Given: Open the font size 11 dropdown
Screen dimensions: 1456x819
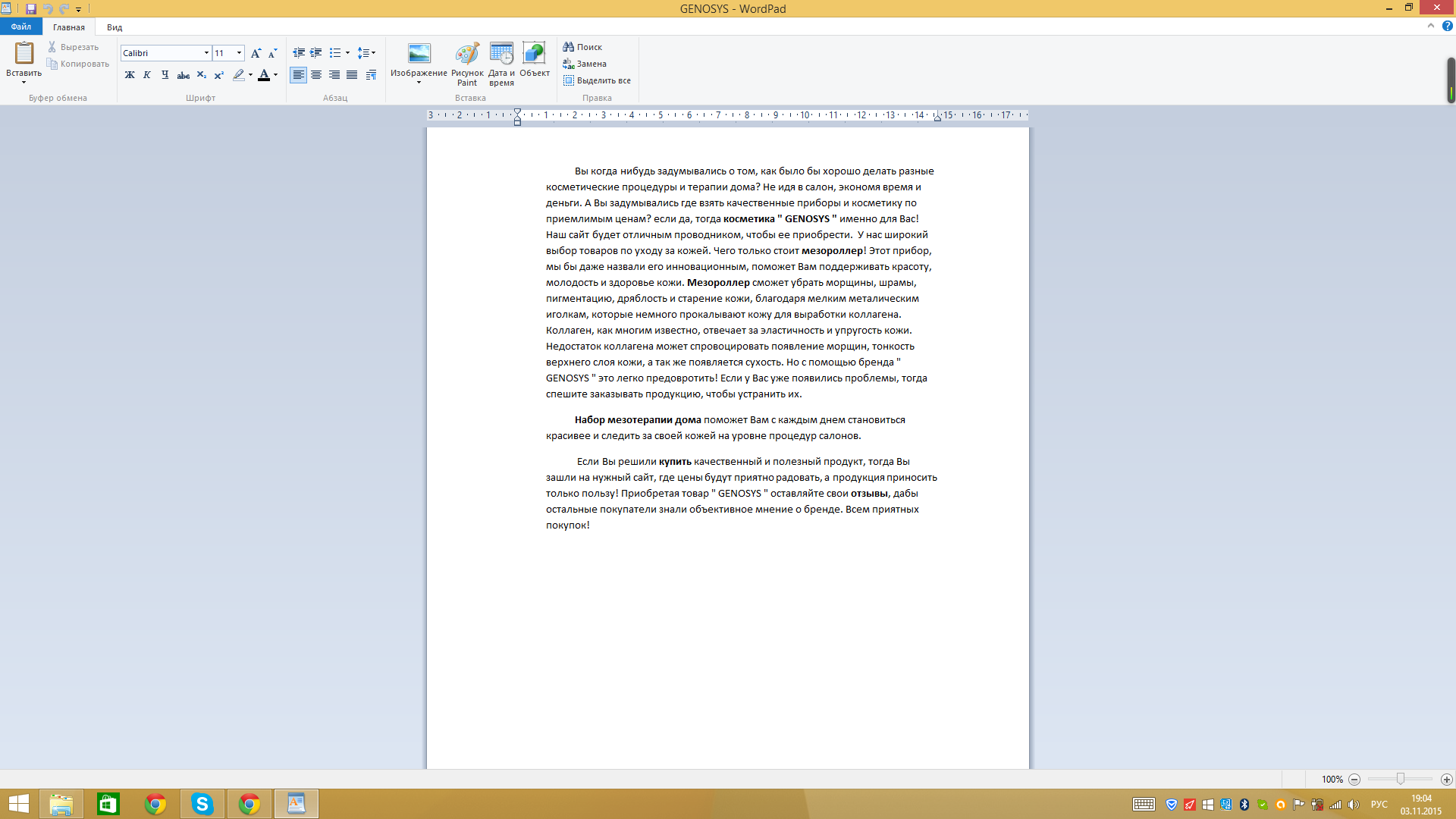Looking at the screenshot, I should [x=239, y=53].
